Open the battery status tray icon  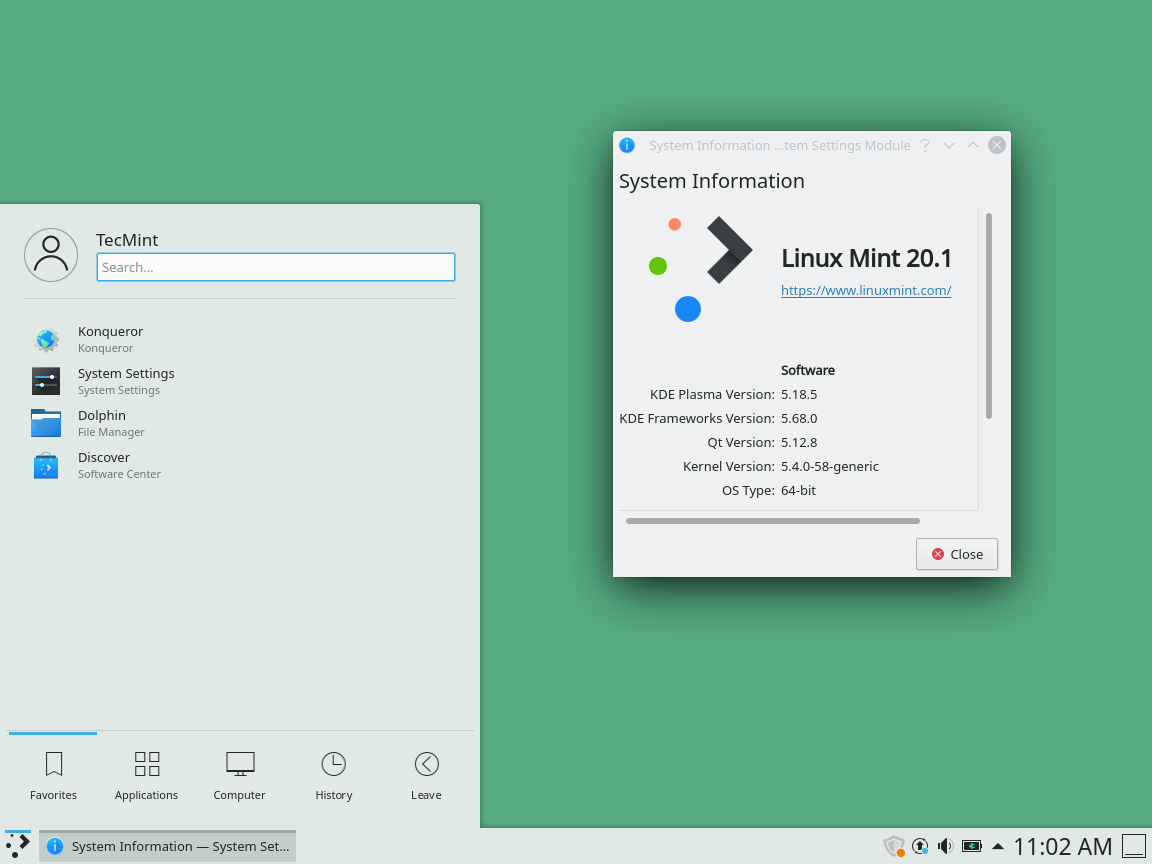click(971, 846)
